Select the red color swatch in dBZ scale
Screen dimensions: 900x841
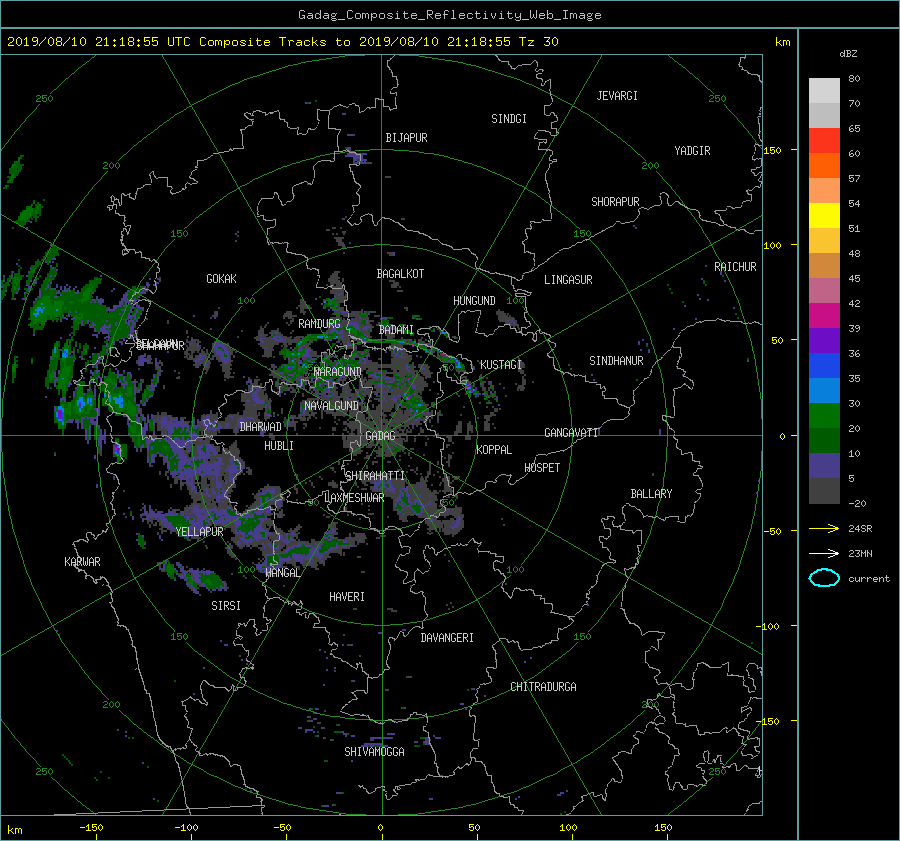[824, 140]
